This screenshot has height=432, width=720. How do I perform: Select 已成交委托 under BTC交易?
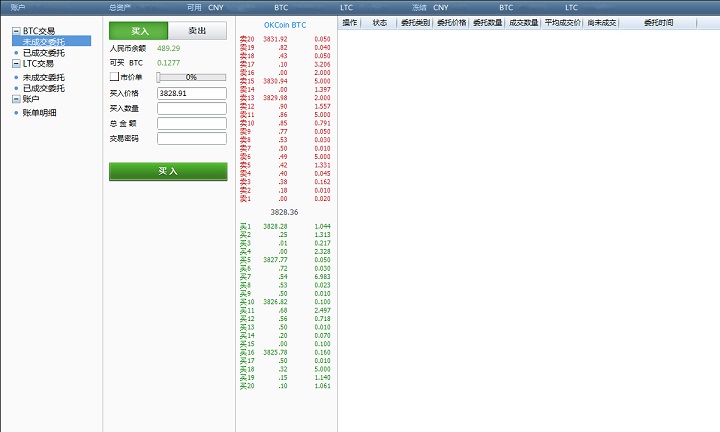(x=43, y=53)
